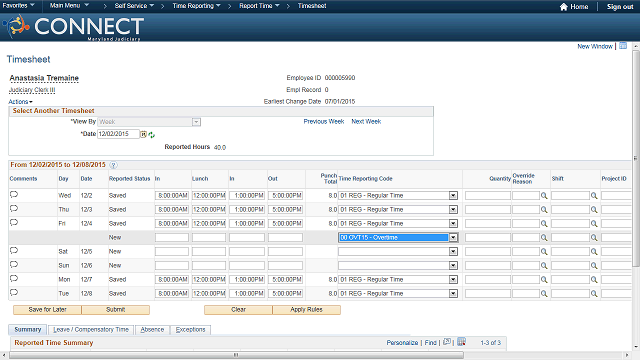Open the Main Menu
The height and width of the screenshot is (360, 640).
(x=69, y=6)
